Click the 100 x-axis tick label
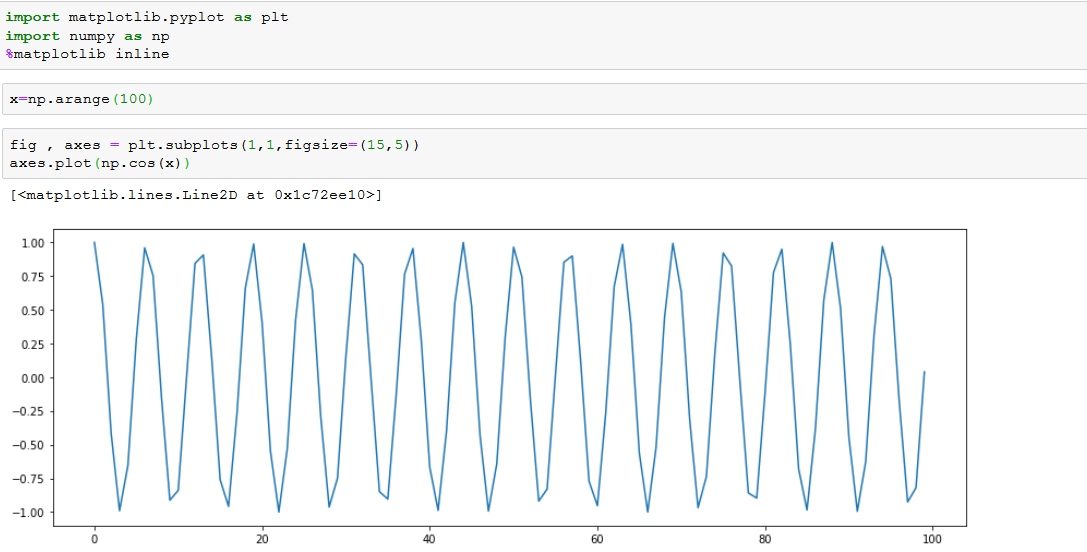 tap(932, 538)
